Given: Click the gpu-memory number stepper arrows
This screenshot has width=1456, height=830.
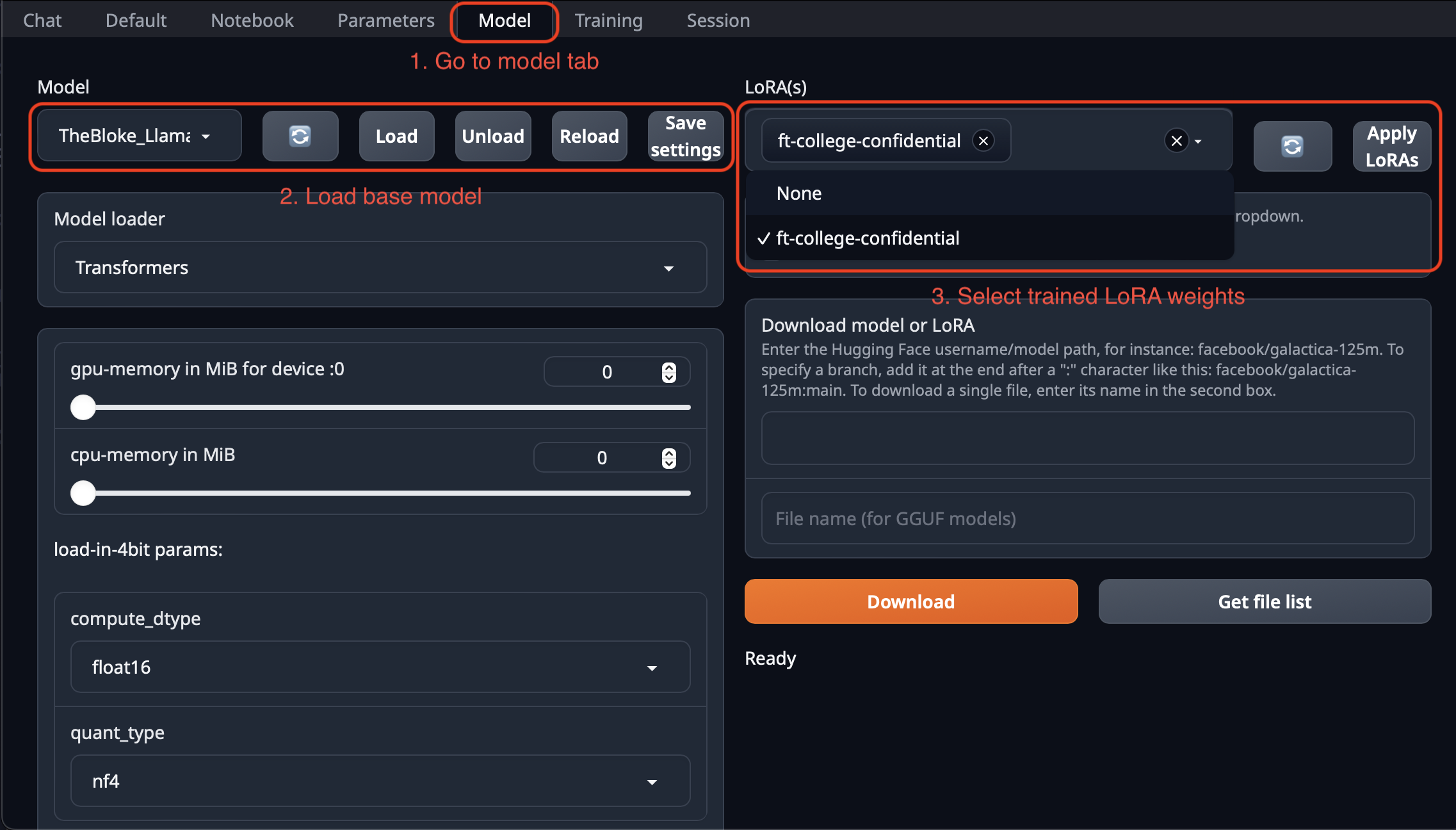Looking at the screenshot, I should click(668, 372).
